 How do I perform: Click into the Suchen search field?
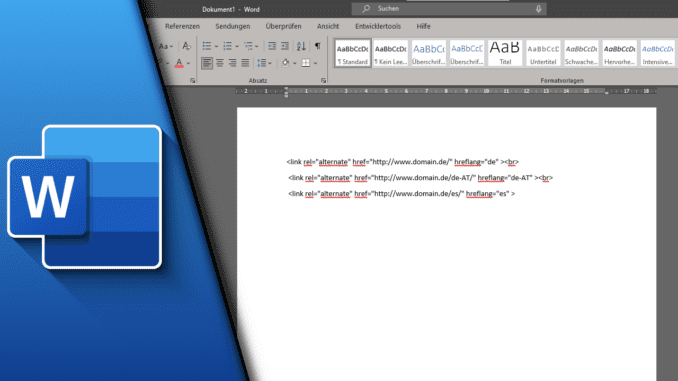pos(449,9)
